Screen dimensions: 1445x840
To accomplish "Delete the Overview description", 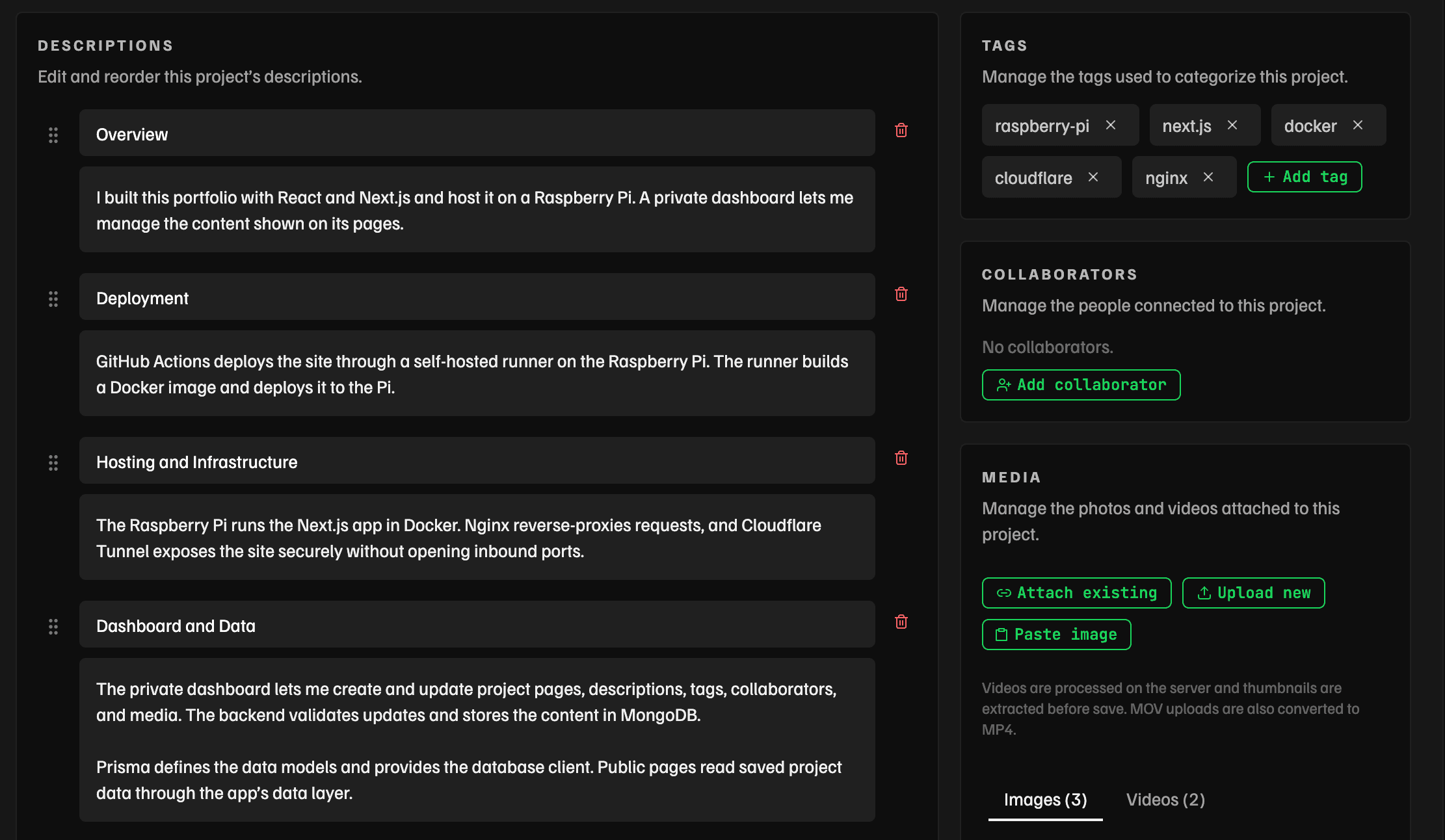I will [x=901, y=130].
